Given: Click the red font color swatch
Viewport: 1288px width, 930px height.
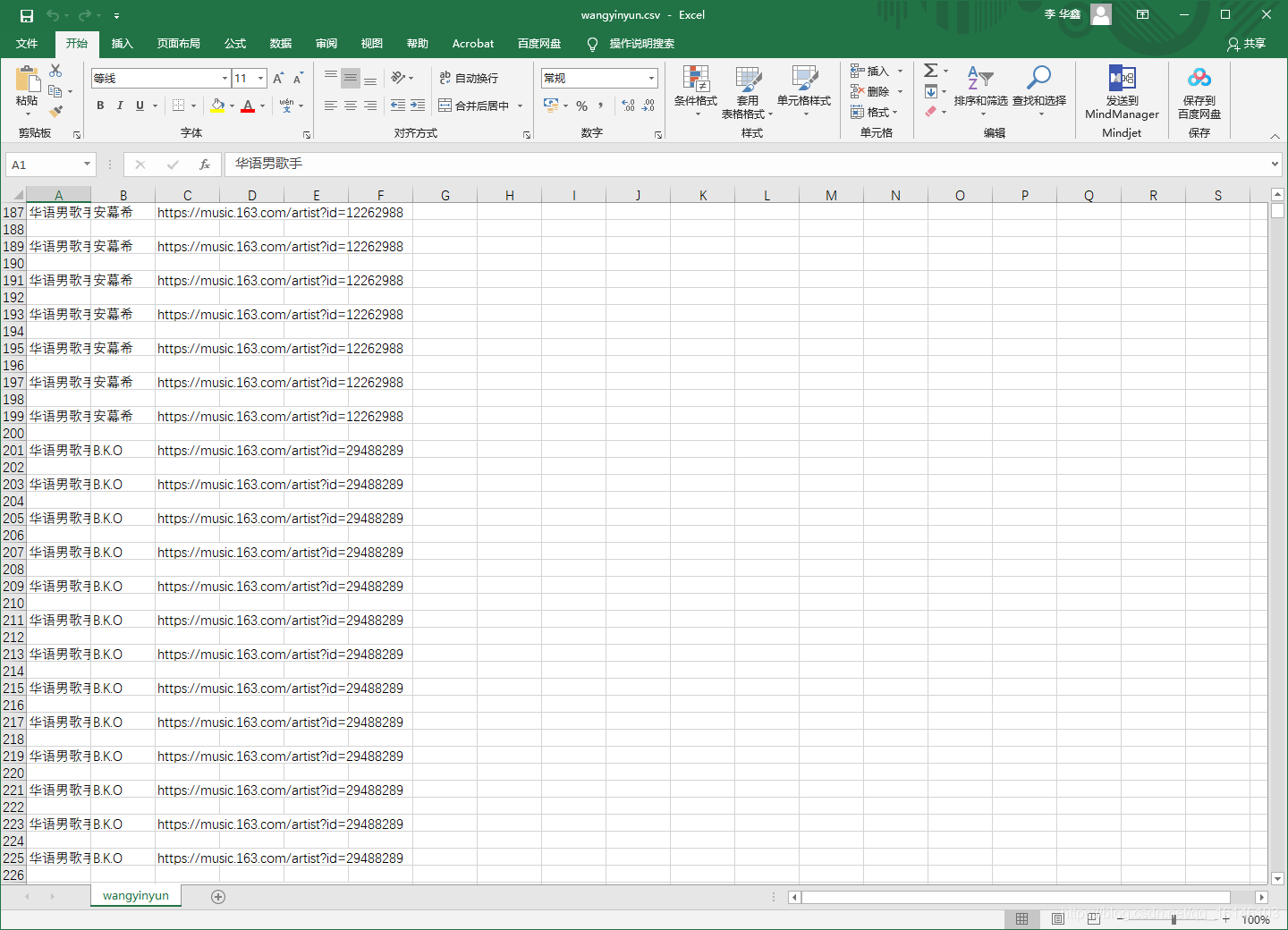Looking at the screenshot, I should tap(249, 106).
